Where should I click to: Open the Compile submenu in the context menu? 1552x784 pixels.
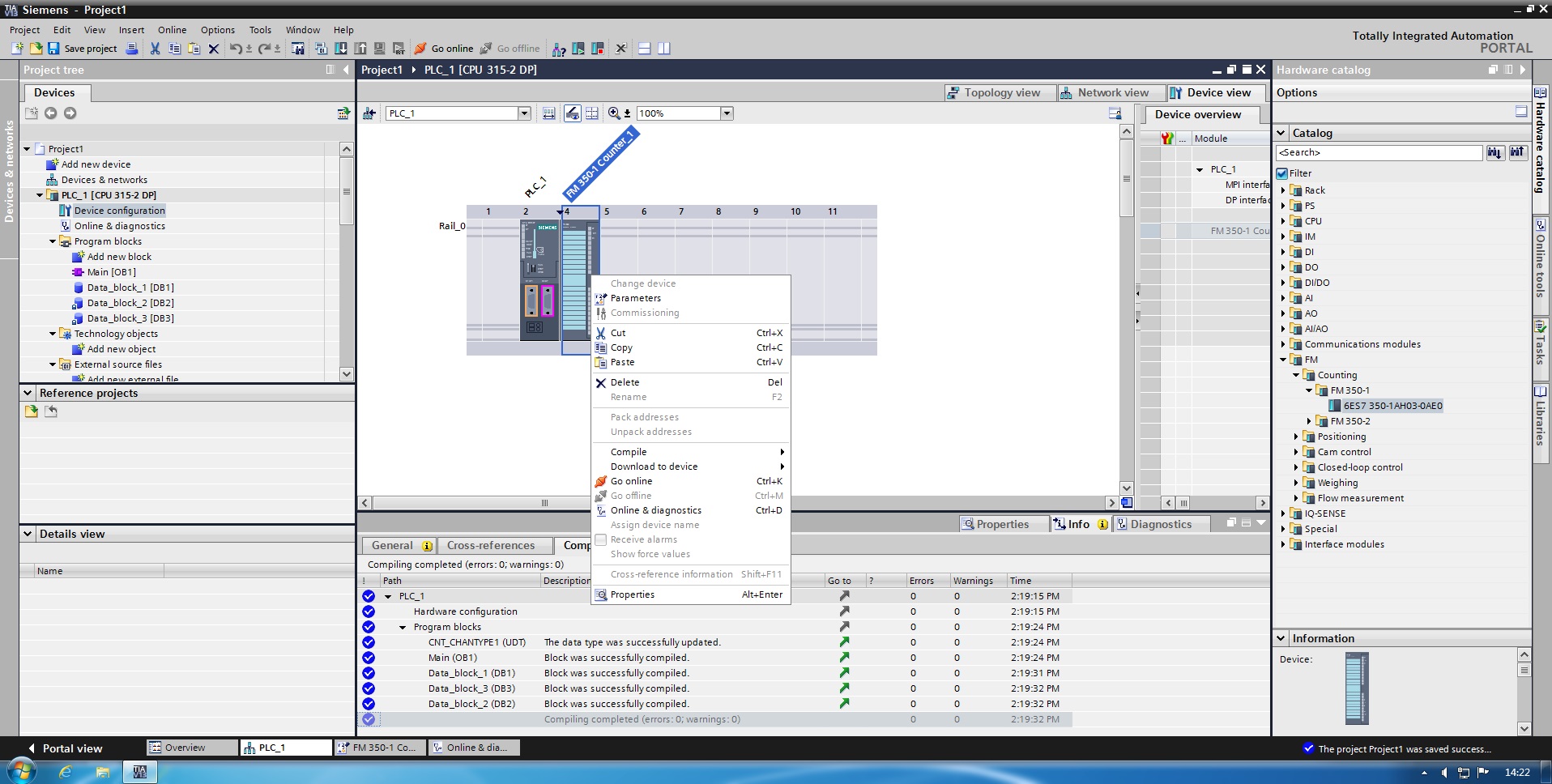coord(690,452)
